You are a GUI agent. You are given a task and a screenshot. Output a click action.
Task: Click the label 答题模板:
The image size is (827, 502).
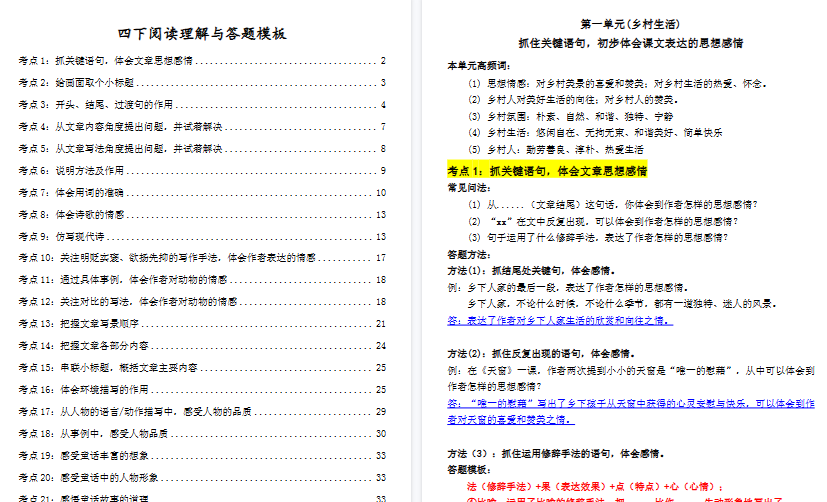(469, 469)
